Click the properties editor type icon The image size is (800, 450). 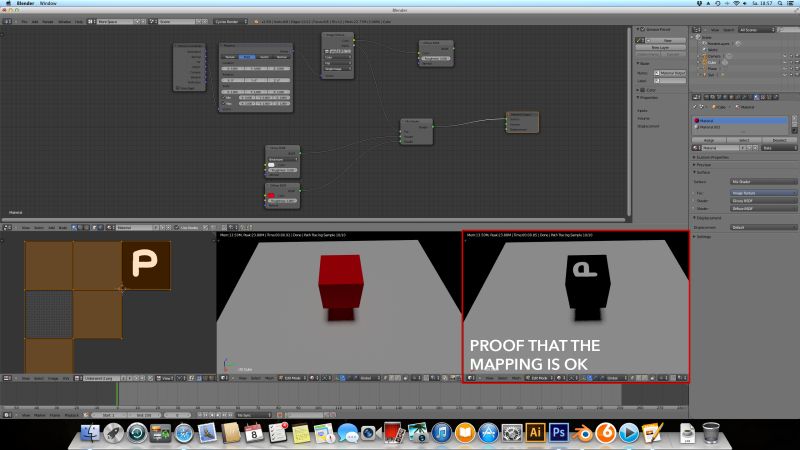[x=696, y=97]
